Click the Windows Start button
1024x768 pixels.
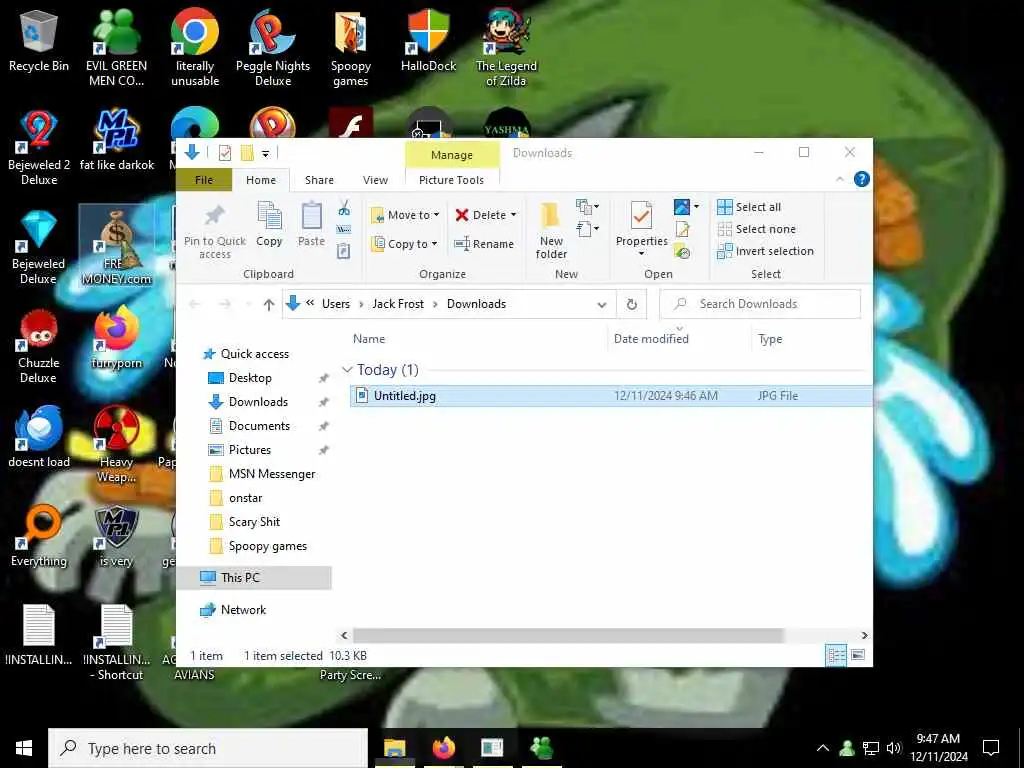coord(24,748)
